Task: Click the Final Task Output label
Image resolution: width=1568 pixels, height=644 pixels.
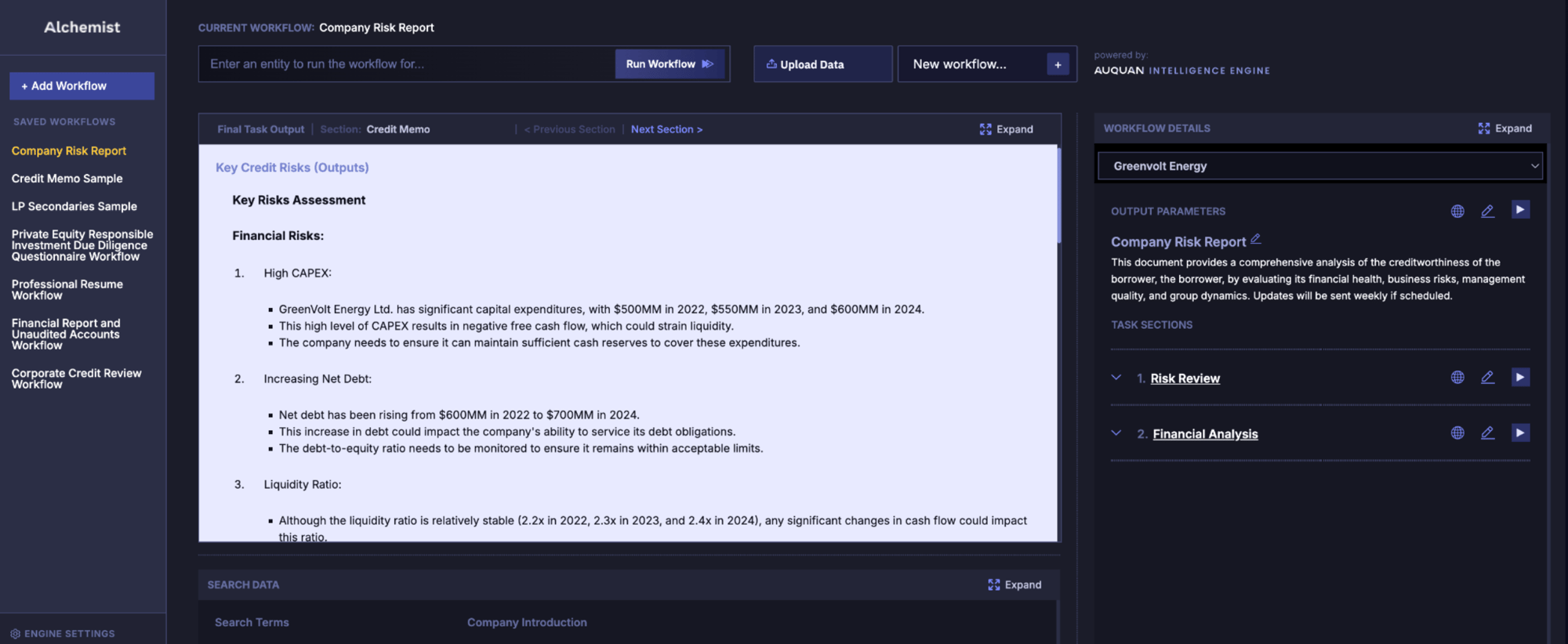Action: 261,129
